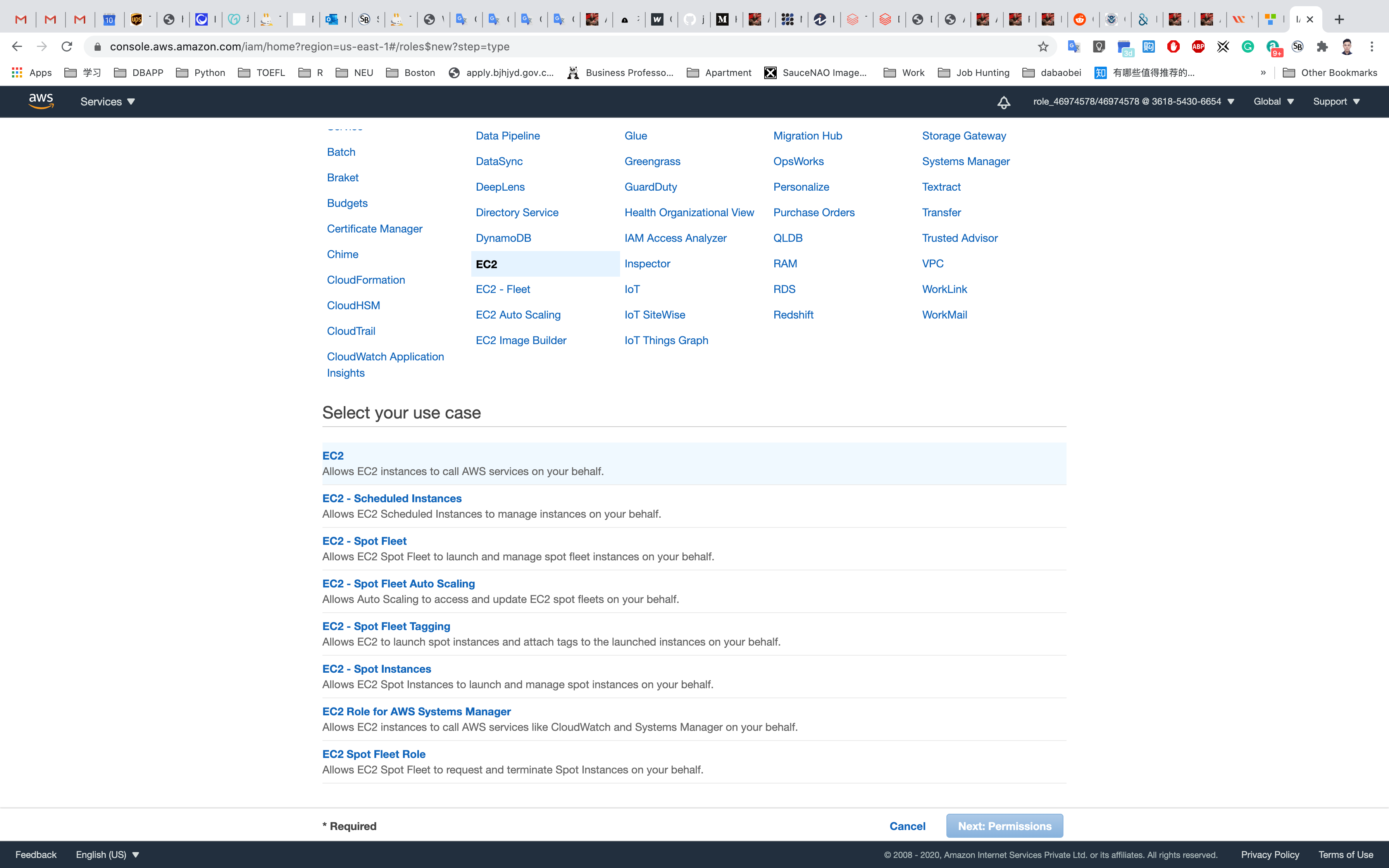The width and height of the screenshot is (1389, 868).
Task: Click the Grammarly extension icon
Action: [1248, 46]
